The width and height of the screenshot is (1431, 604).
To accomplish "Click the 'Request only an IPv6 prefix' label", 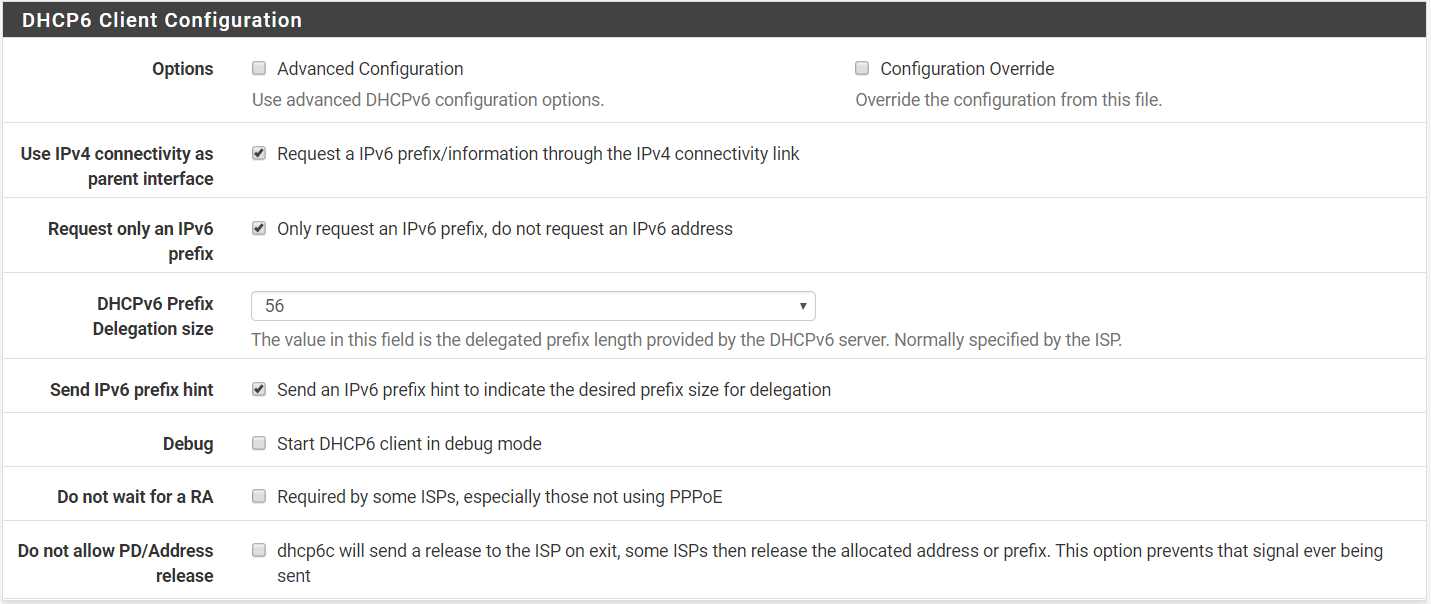I will click(131, 241).
